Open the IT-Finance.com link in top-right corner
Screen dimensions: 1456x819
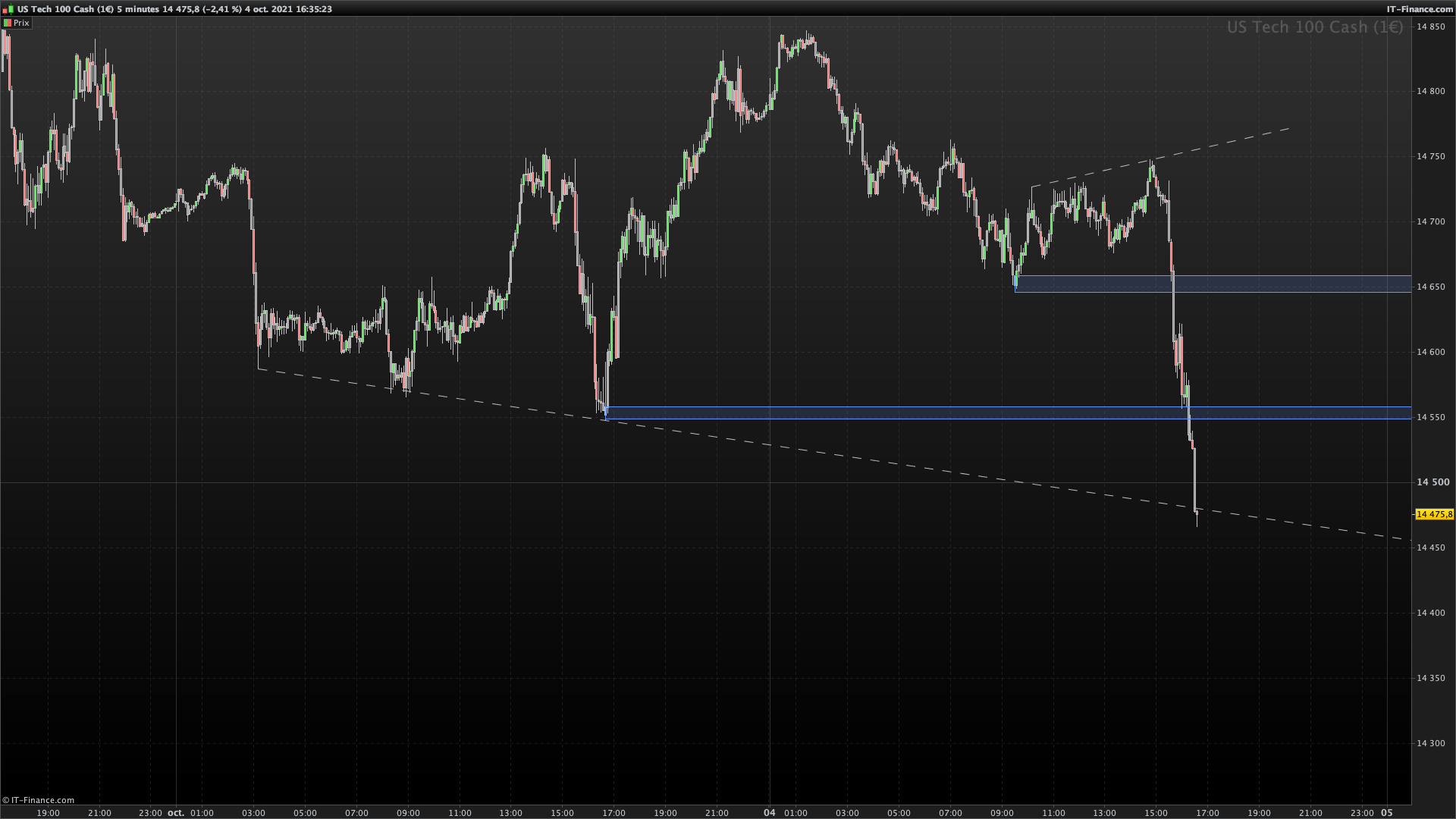pos(1419,9)
